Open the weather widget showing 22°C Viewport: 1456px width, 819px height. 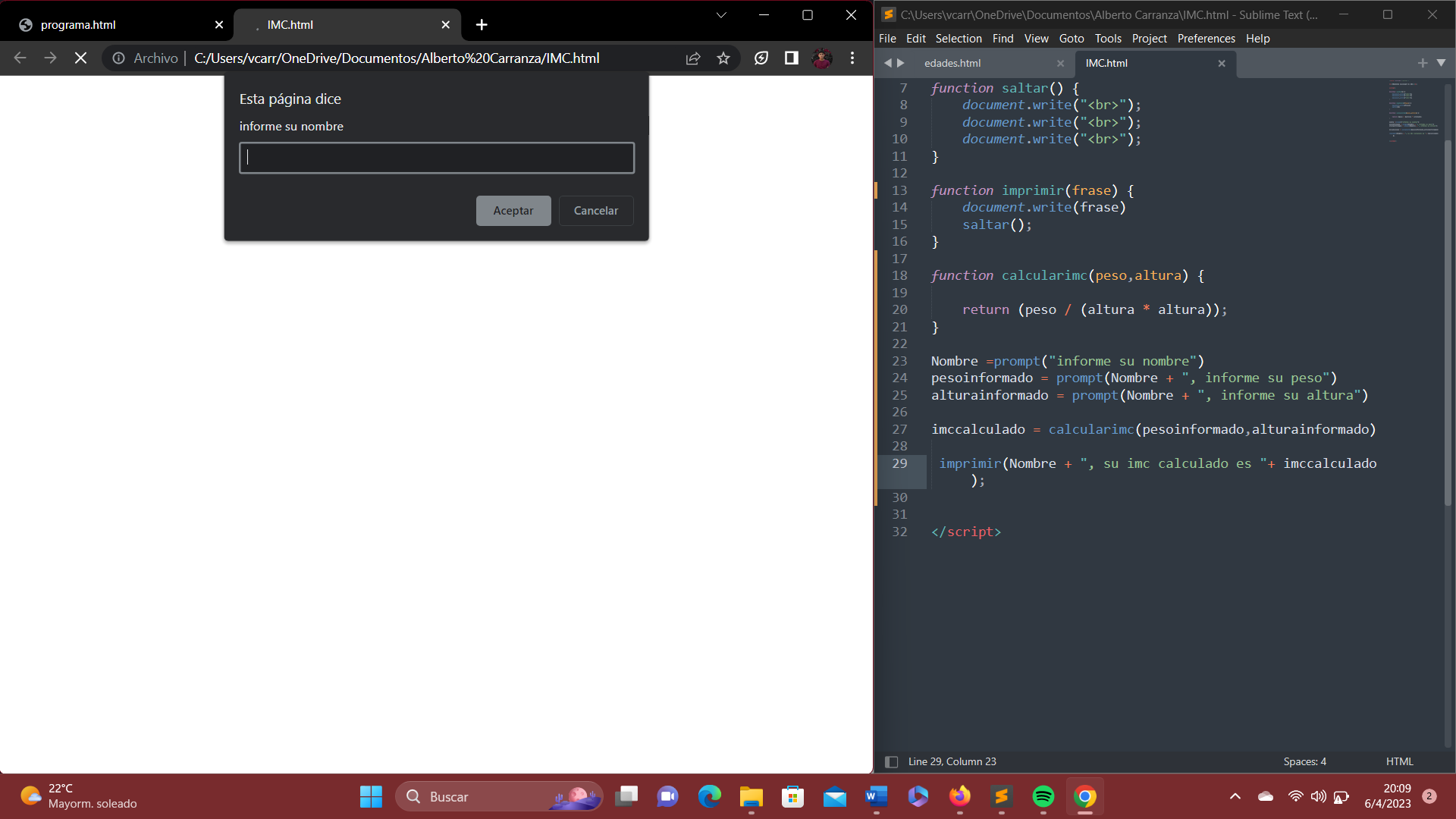pyautogui.click(x=79, y=796)
